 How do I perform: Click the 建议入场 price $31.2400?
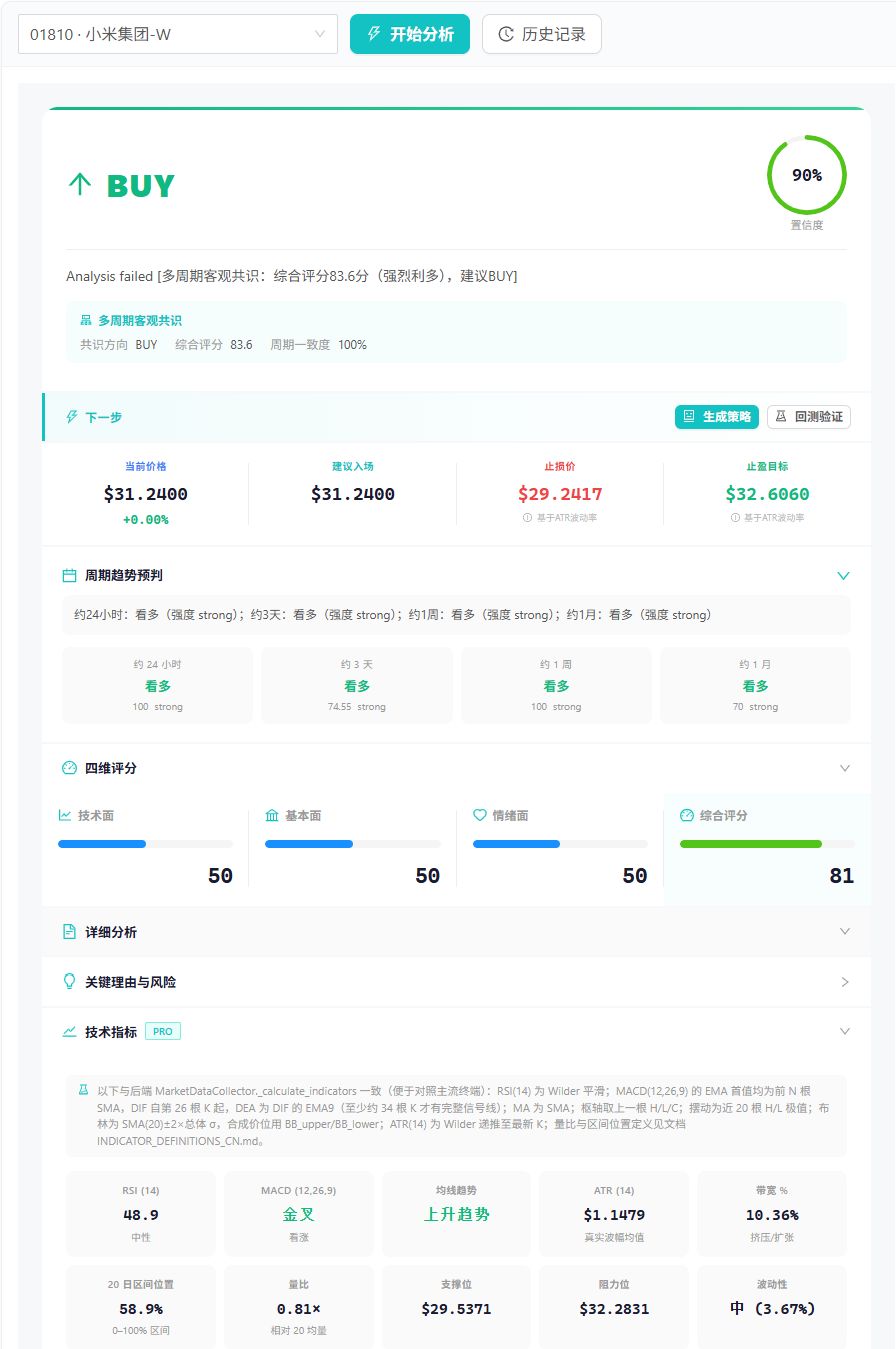pos(353,494)
